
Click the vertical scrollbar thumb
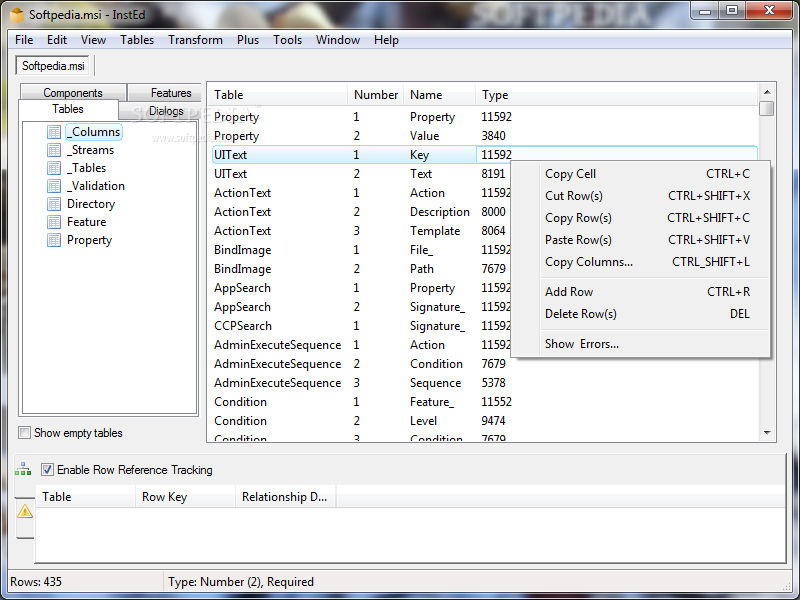[x=767, y=109]
